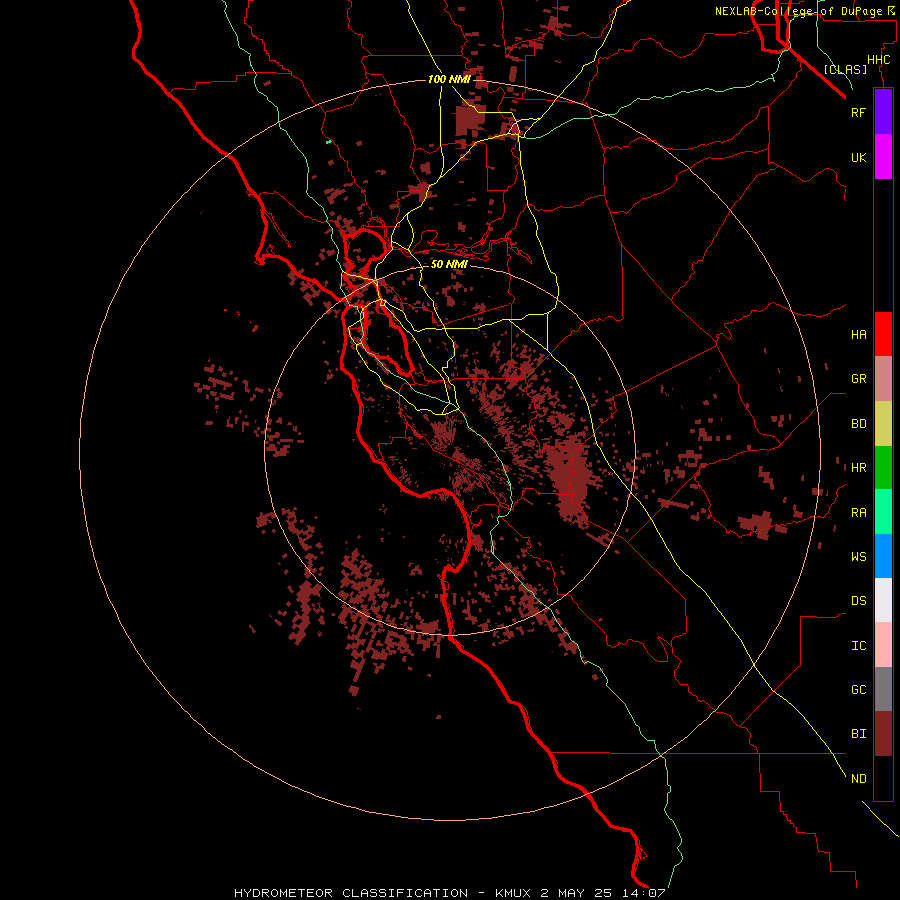This screenshot has width=900, height=900.
Task: Select the dusty pink GR legend swatch
Action: 883,379
